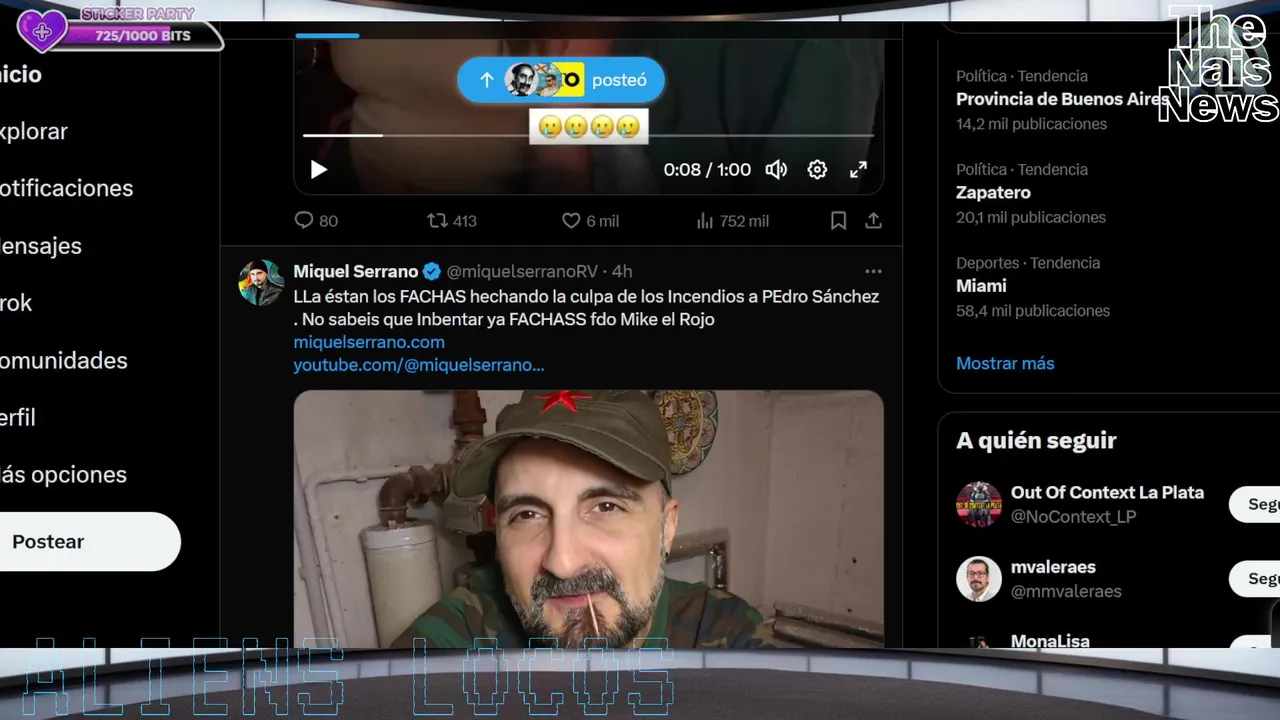The width and height of the screenshot is (1280, 720).
Task: Share the video tweet
Action: [873, 221]
